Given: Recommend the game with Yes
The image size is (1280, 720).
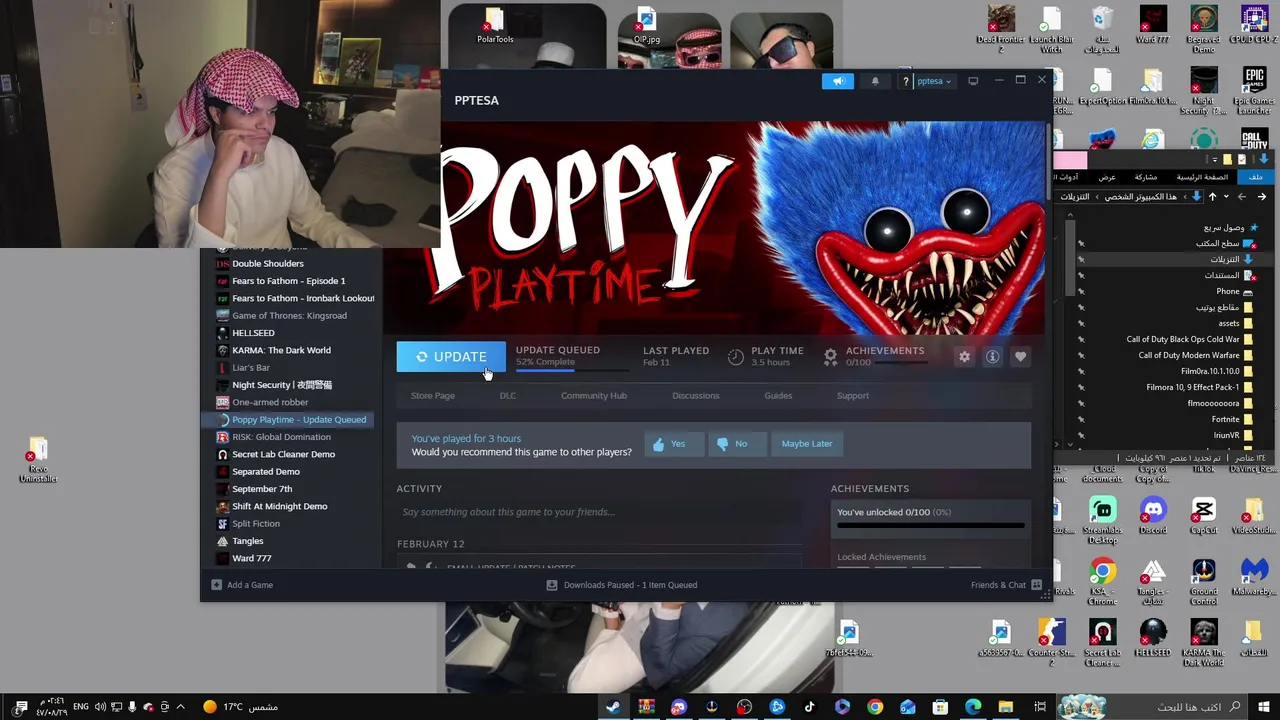Looking at the screenshot, I should (672, 444).
